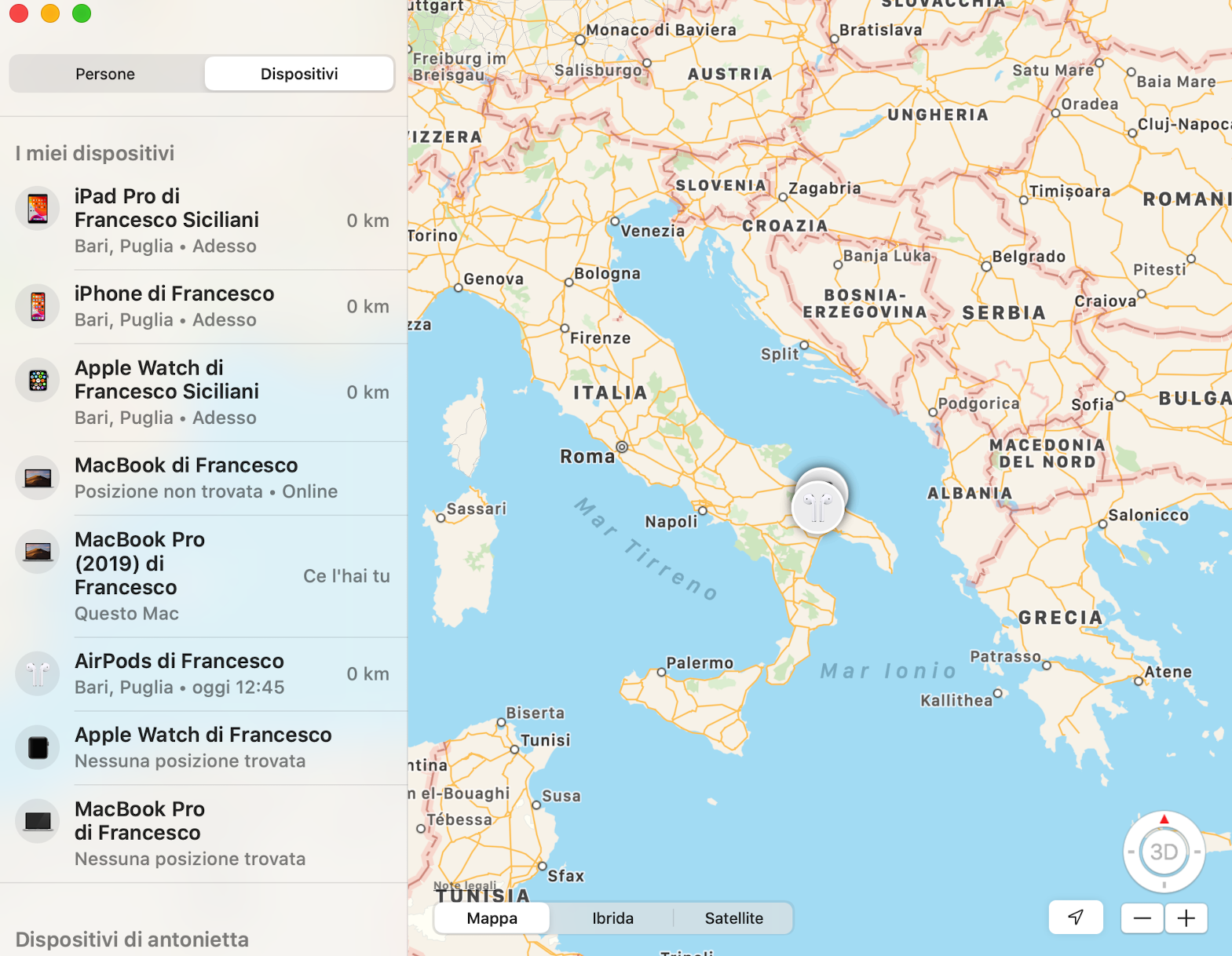
Task: Click the Roma city label on map
Action: (587, 456)
